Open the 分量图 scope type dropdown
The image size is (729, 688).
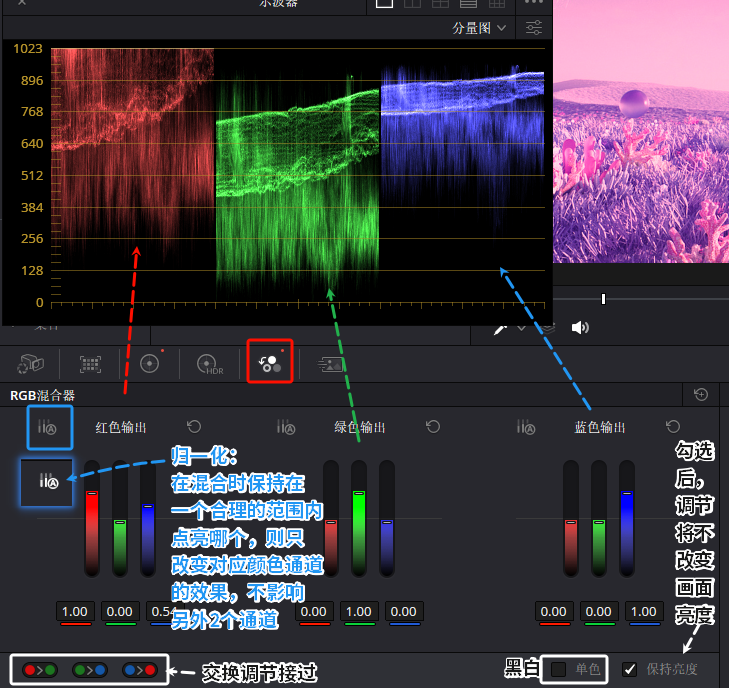[479, 28]
